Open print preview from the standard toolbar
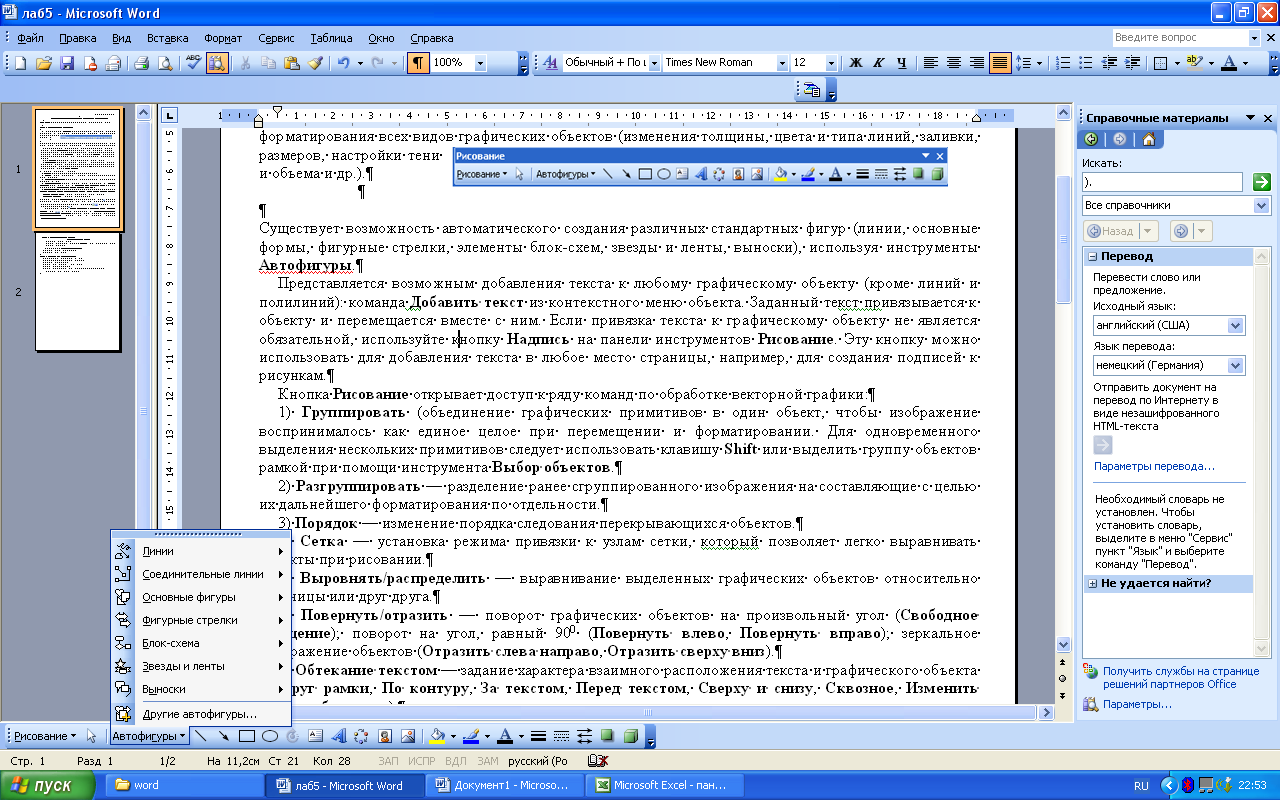The height and width of the screenshot is (800, 1280). [164, 62]
